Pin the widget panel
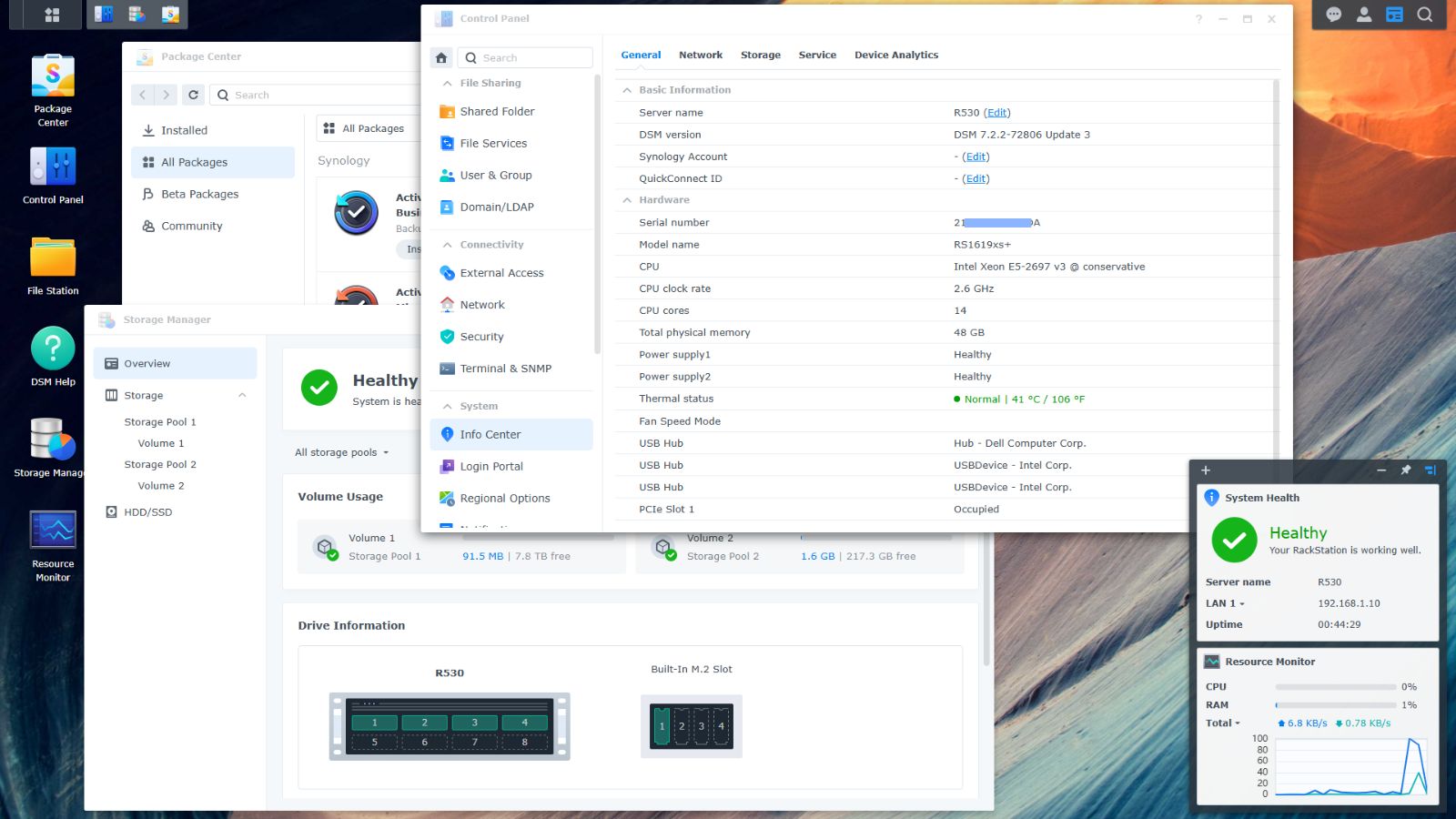 pyautogui.click(x=1406, y=470)
